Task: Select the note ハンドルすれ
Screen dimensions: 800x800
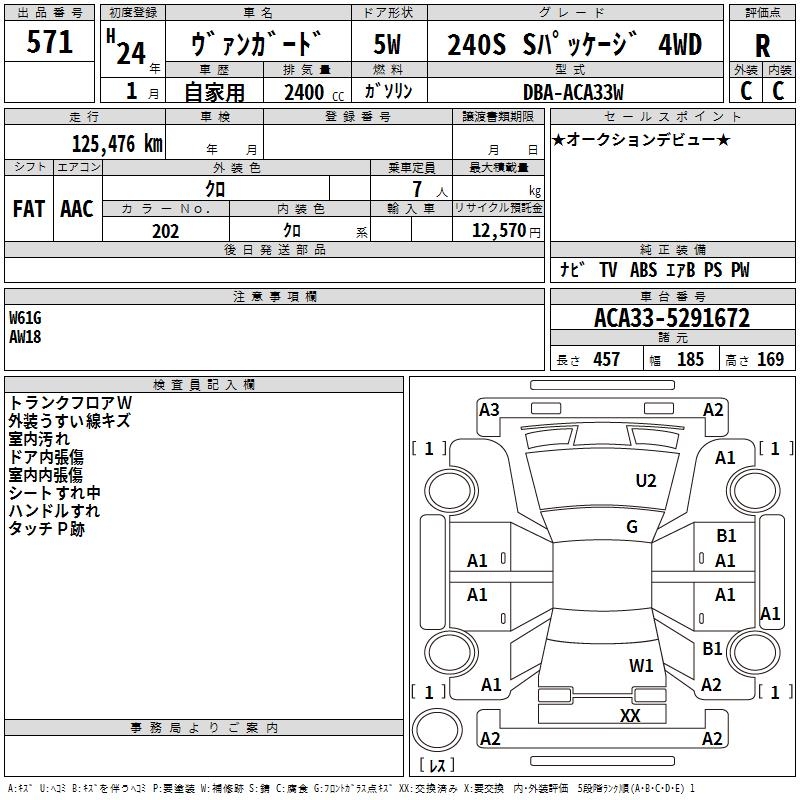Action: coord(54,511)
